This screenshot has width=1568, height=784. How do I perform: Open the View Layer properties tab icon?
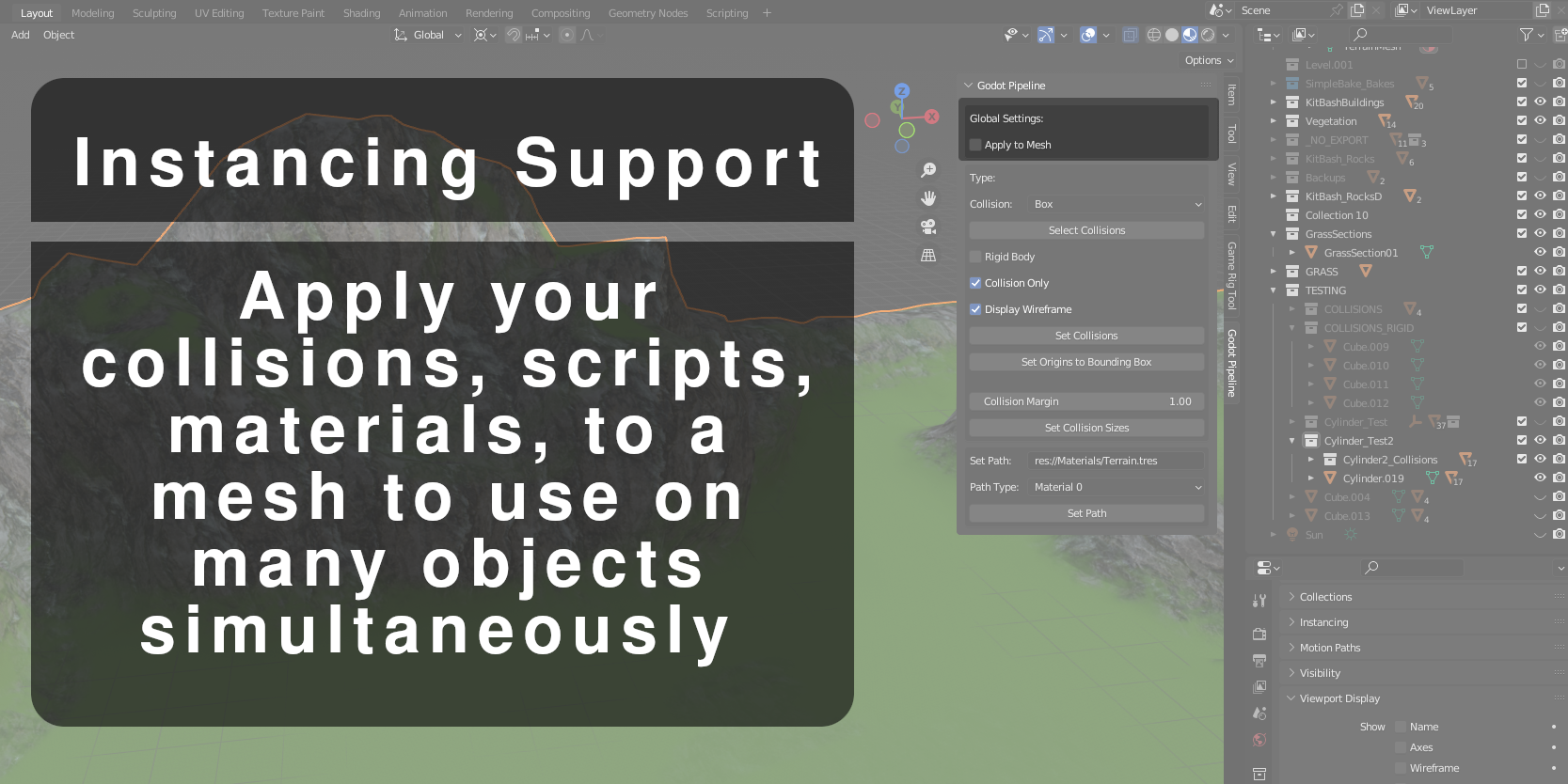(x=1259, y=687)
